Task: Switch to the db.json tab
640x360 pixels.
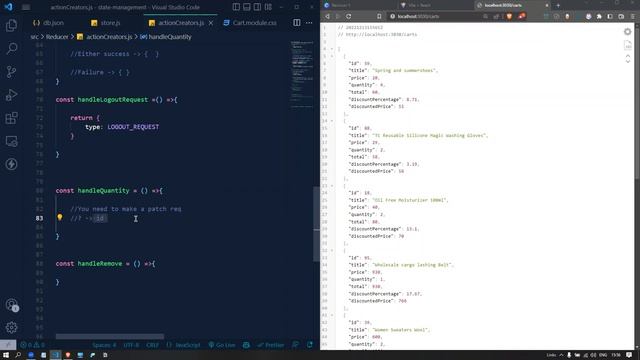Action: pos(49,23)
